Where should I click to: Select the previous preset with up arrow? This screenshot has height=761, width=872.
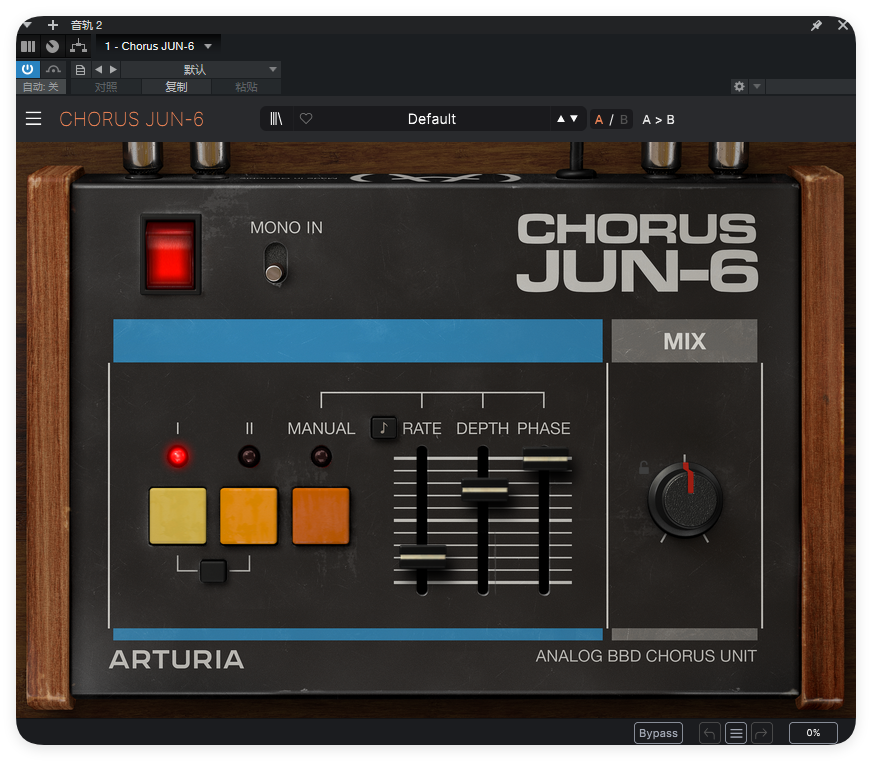pos(561,118)
